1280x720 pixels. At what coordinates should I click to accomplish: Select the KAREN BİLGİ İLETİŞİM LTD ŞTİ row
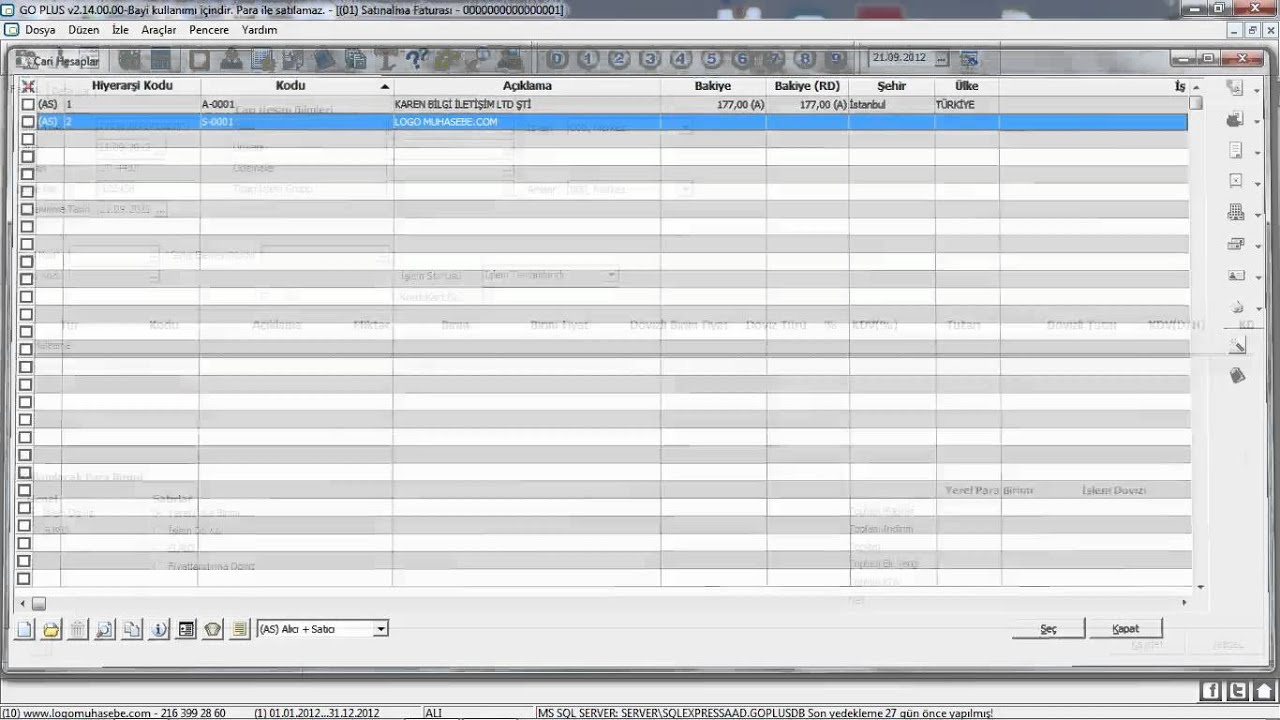click(x=610, y=104)
